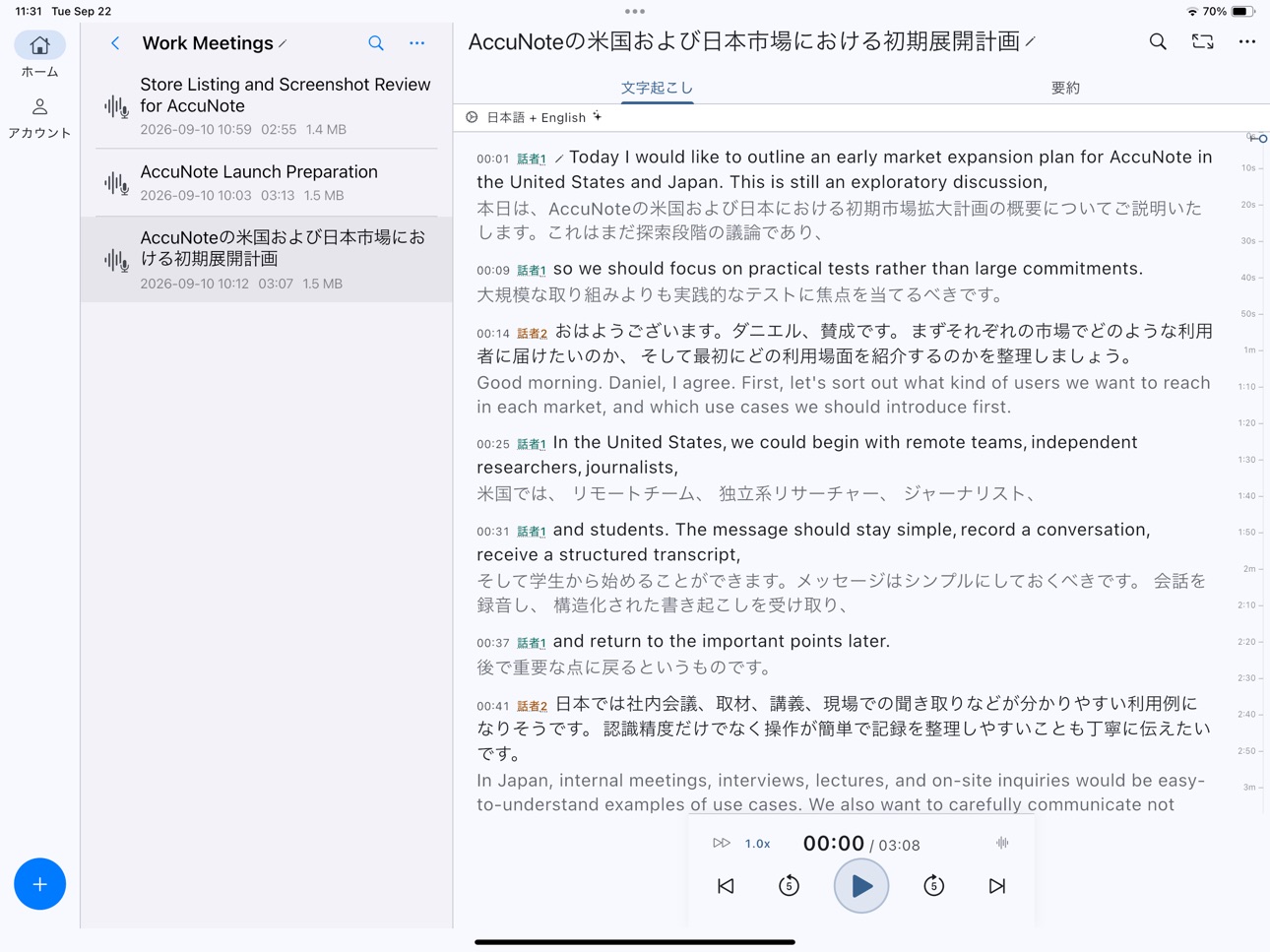Add a new recording with plus button

39,884
